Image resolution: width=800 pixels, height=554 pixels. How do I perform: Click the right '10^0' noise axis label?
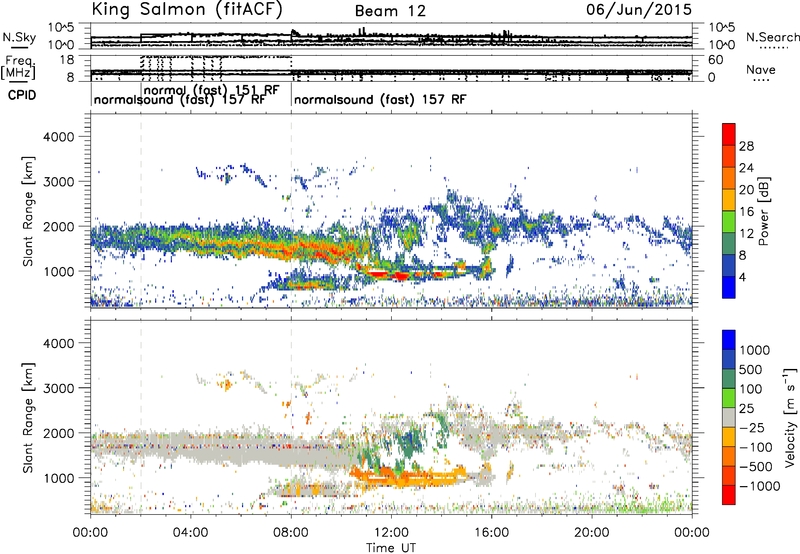coord(721,45)
